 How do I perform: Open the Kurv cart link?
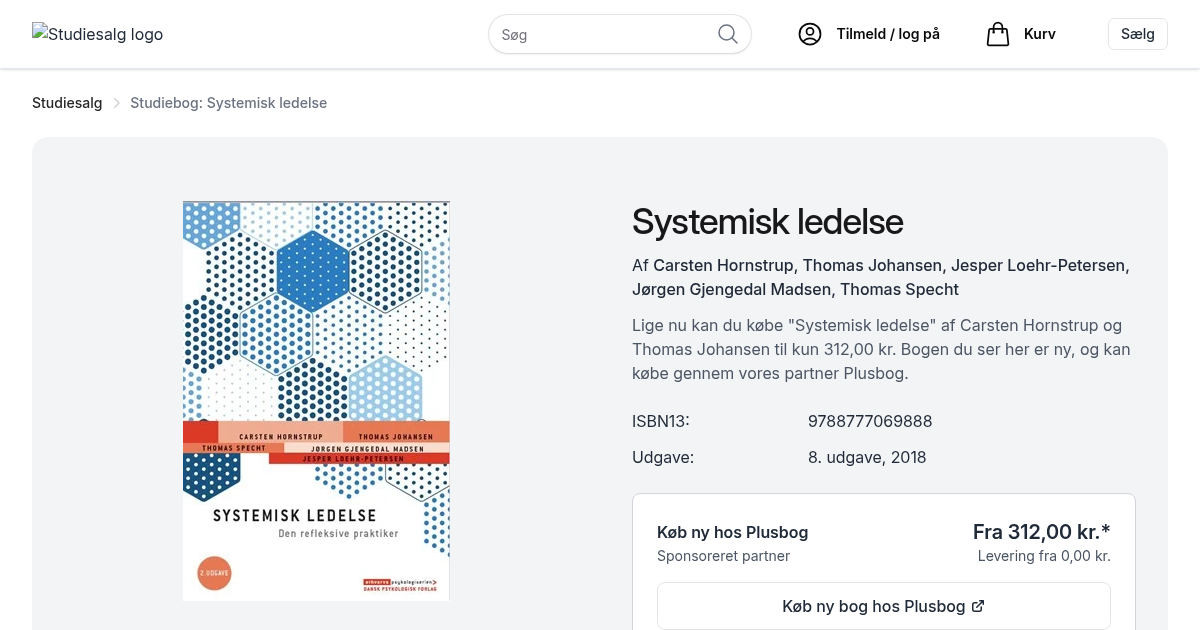pyautogui.click(x=1039, y=34)
